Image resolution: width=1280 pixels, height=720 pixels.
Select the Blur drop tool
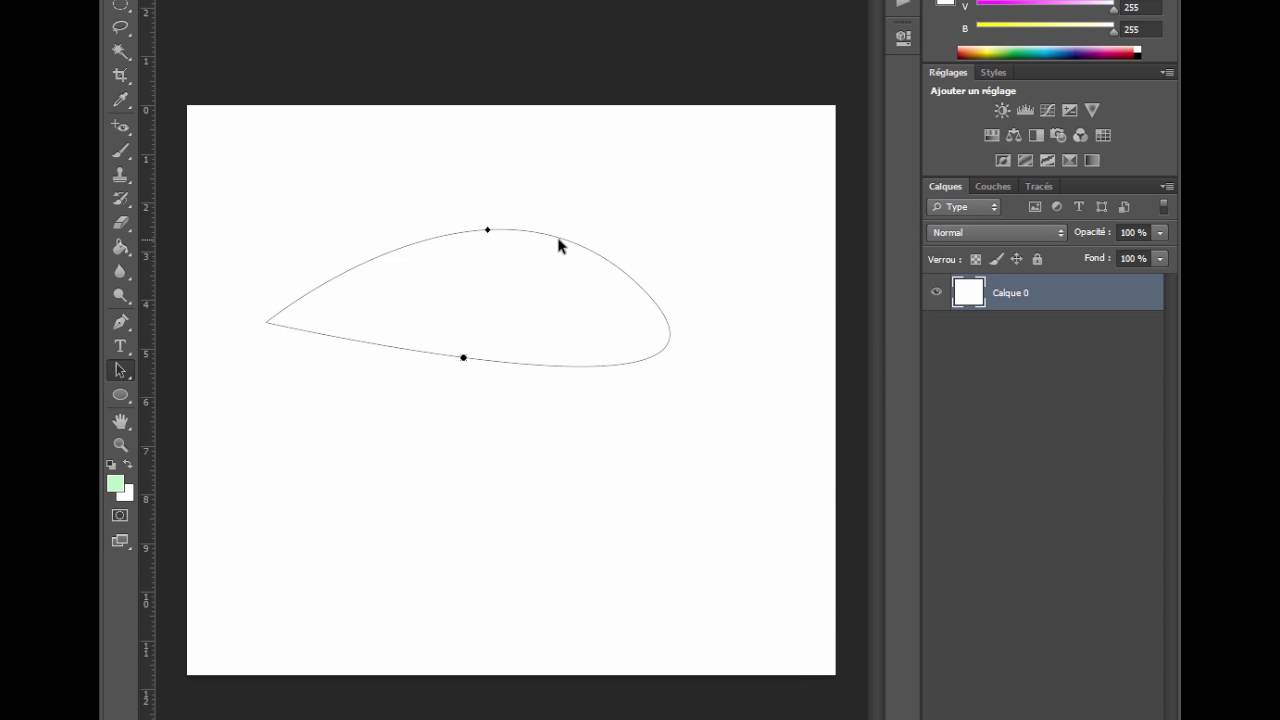click(x=120, y=271)
